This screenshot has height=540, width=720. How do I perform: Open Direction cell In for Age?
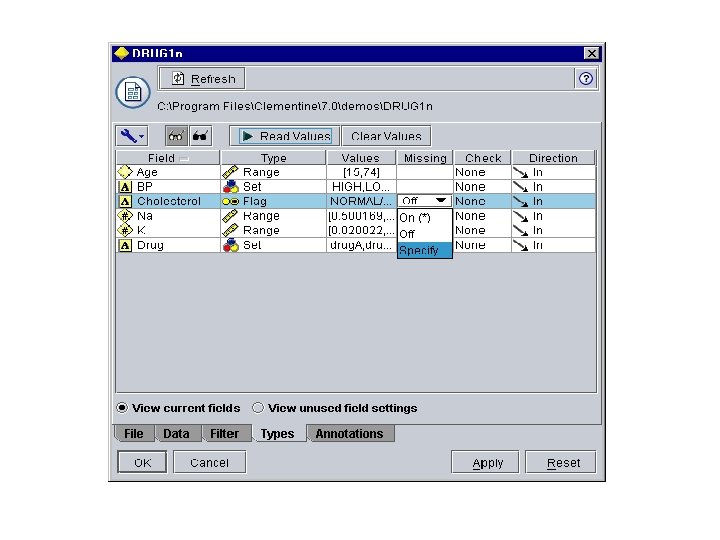click(x=554, y=172)
